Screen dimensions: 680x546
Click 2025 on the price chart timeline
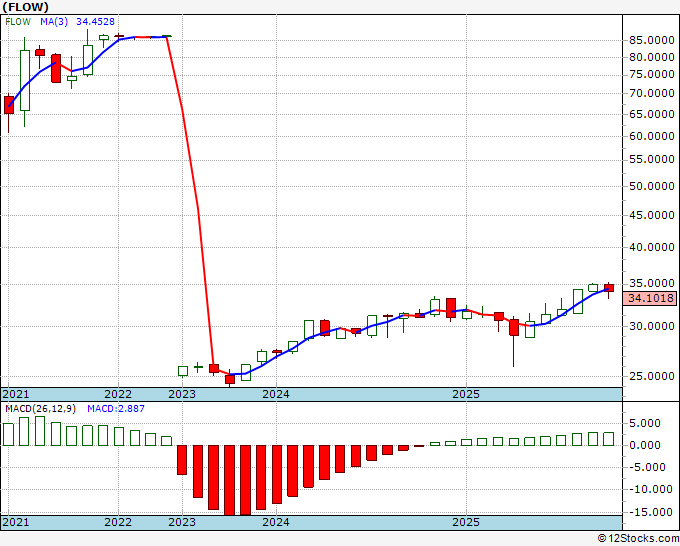466,394
